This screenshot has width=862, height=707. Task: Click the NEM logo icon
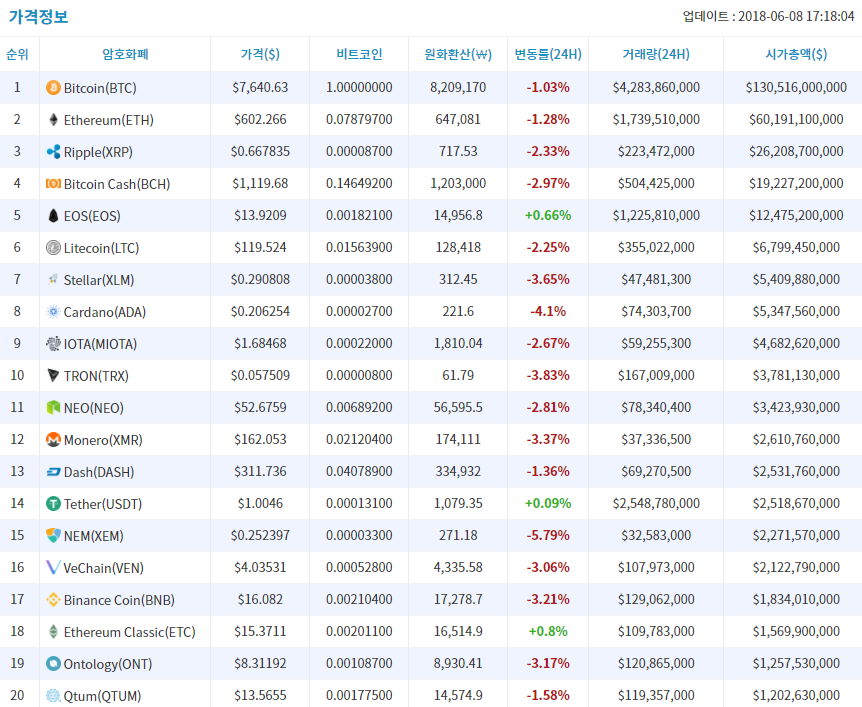(53, 535)
